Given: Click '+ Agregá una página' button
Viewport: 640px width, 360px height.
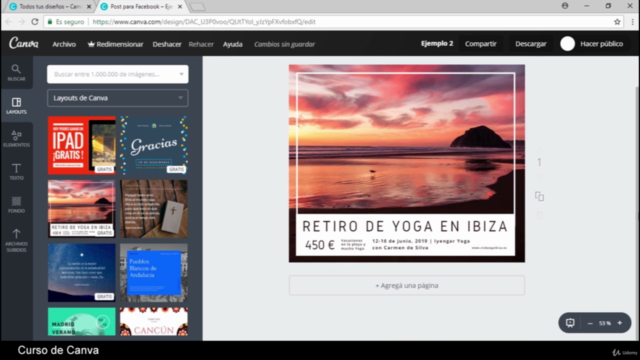Looking at the screenshot, I should [407, 285].
